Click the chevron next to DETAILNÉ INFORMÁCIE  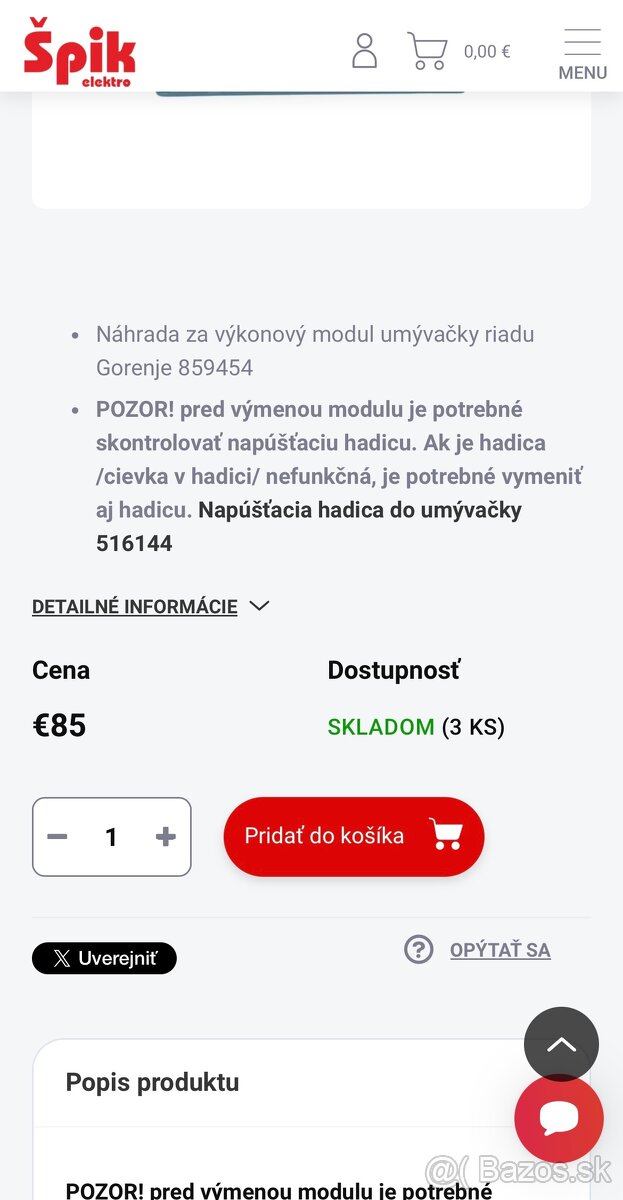click(258, 606)
